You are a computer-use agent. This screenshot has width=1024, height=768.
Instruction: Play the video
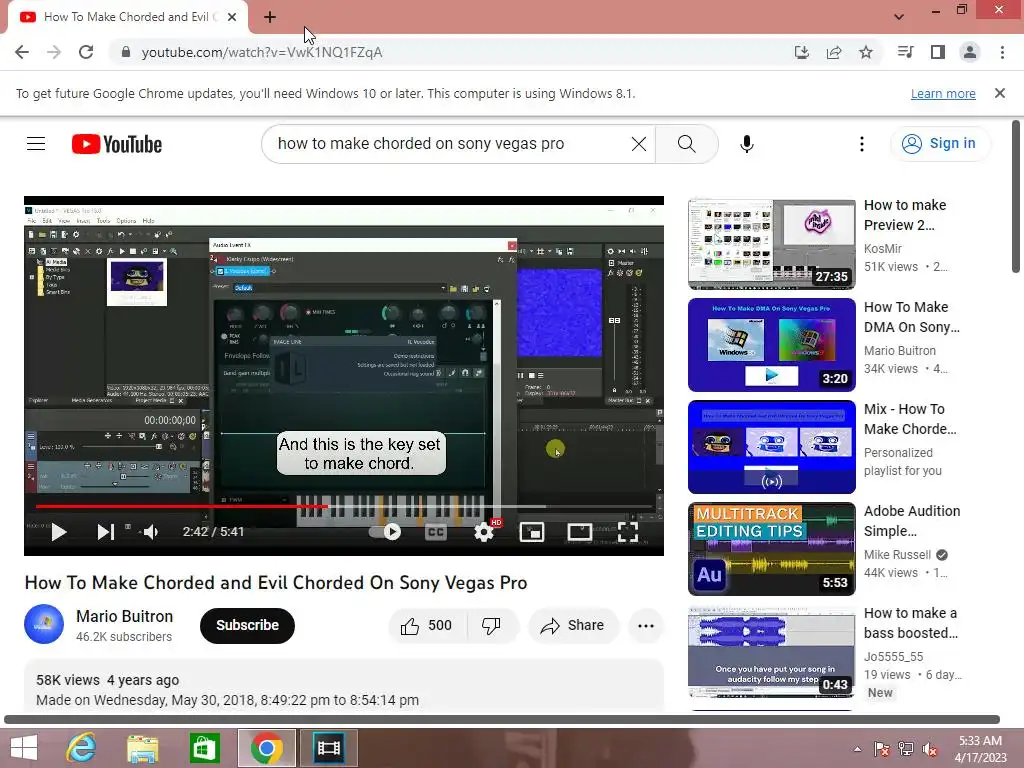[59, 532]
